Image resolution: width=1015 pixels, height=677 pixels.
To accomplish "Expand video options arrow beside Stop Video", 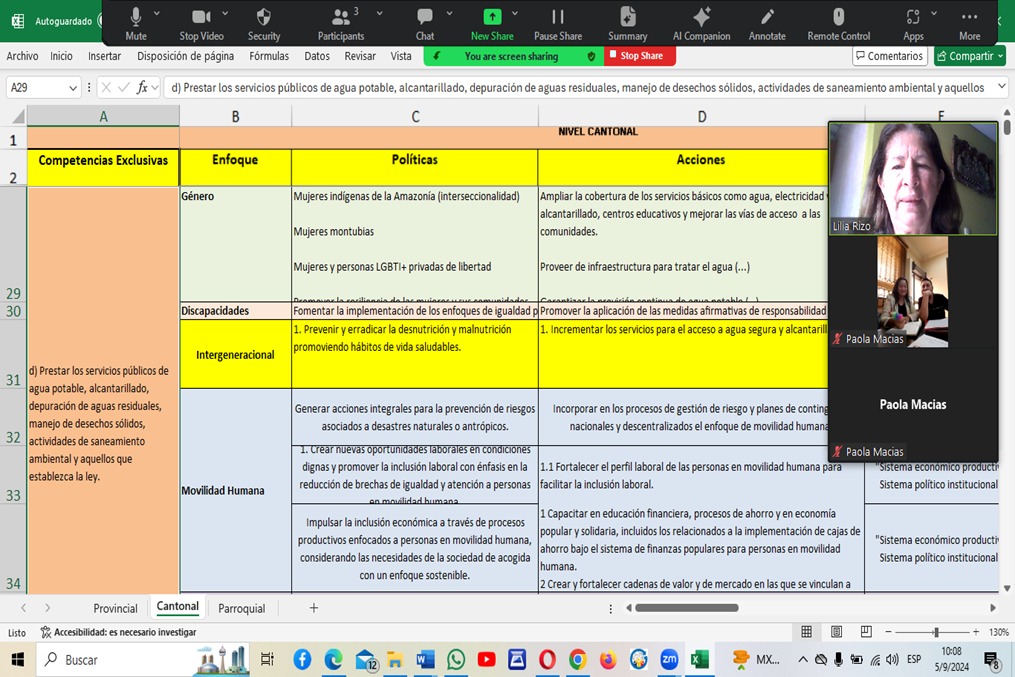I will pos(225,14).
